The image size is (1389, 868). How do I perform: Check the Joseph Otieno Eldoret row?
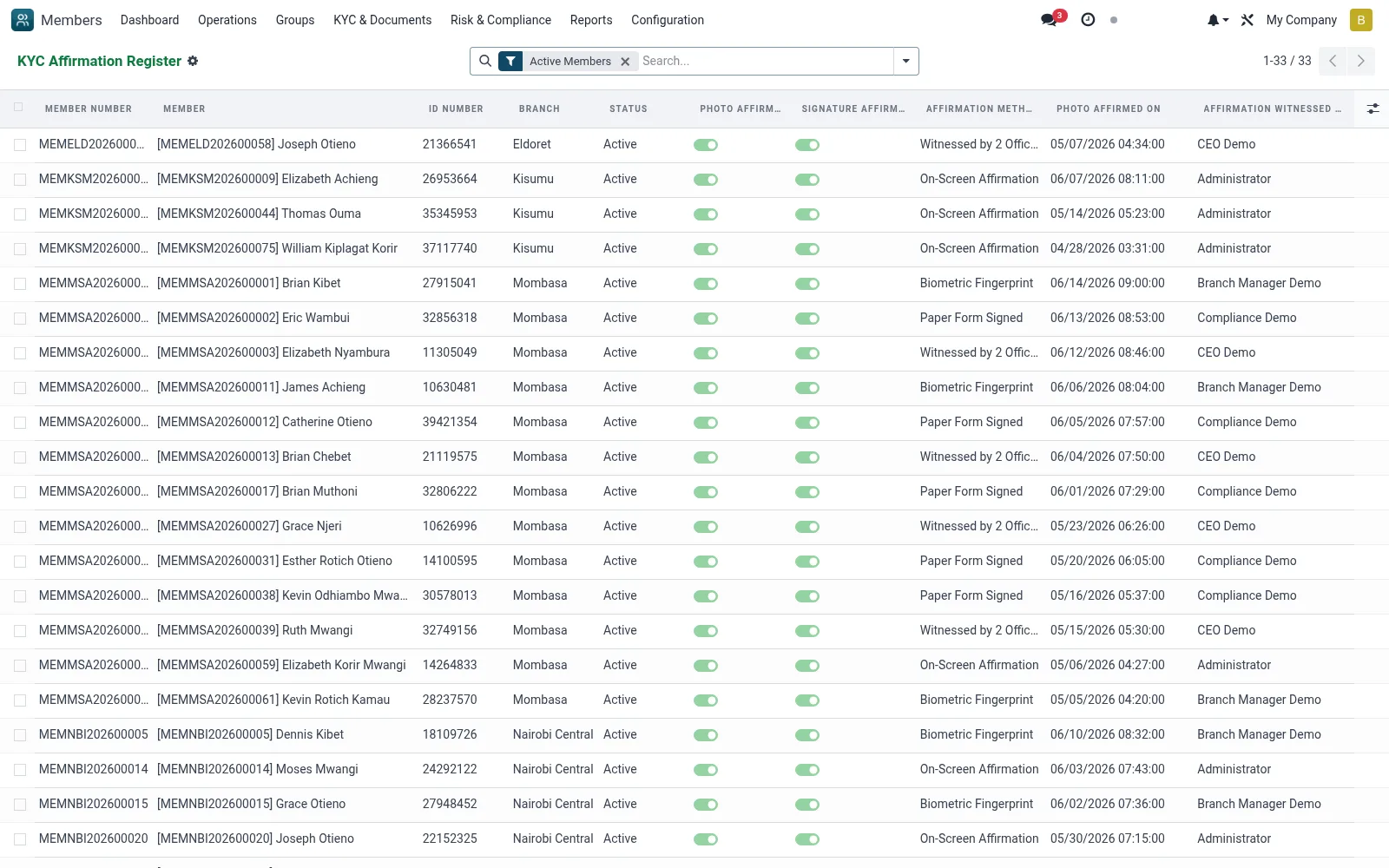(x=20, y=145)
